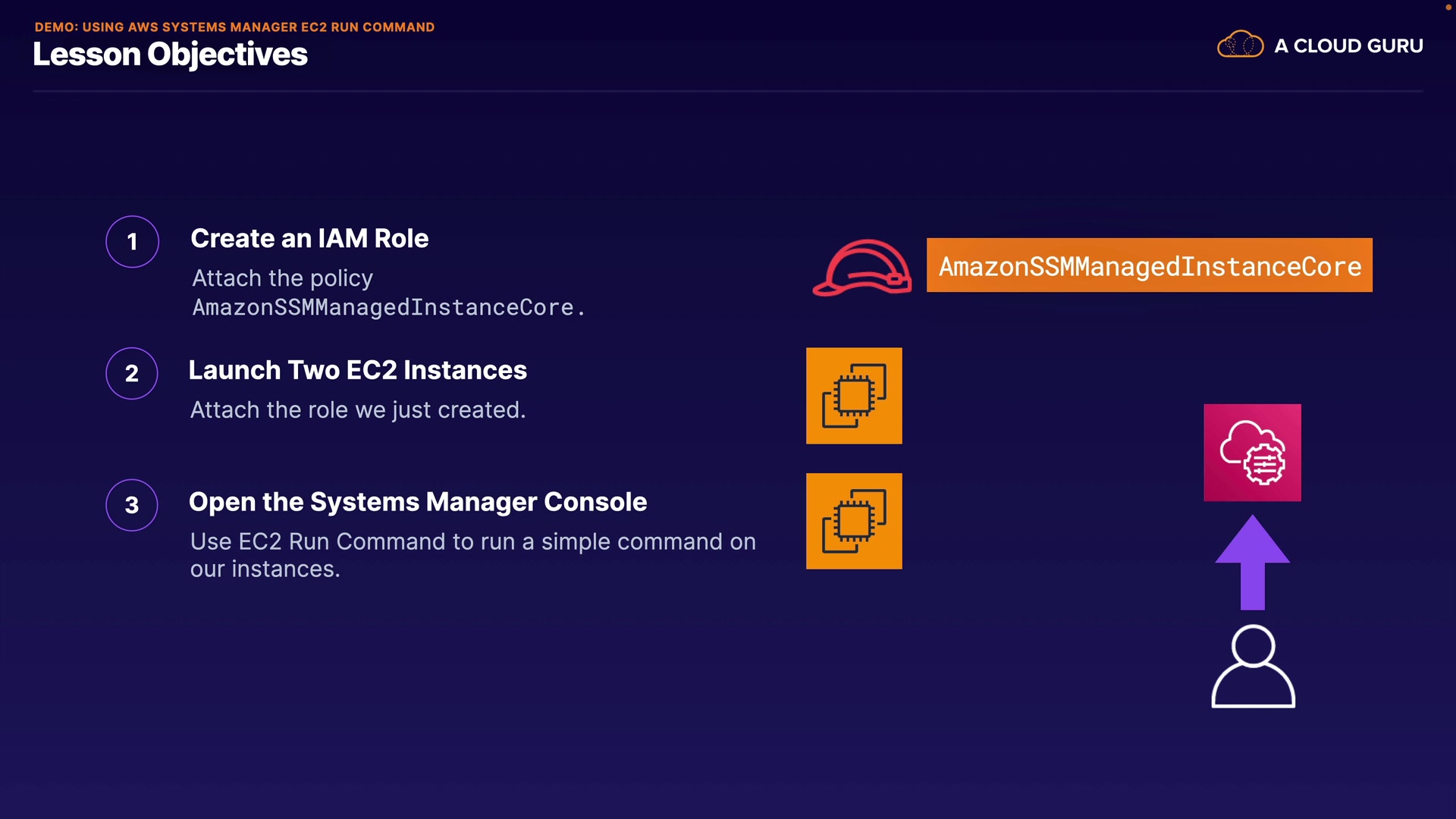Click the purple upward arrow
1456x819 pixels.
click(x=1252, y=563)
